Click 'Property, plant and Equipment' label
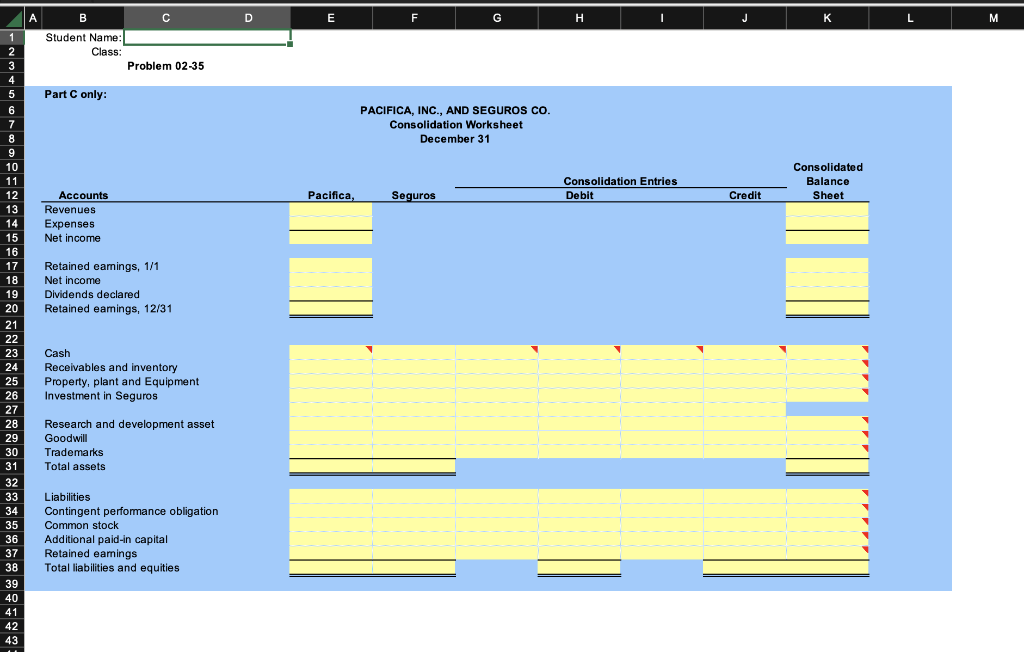 [x=121, y=382]
